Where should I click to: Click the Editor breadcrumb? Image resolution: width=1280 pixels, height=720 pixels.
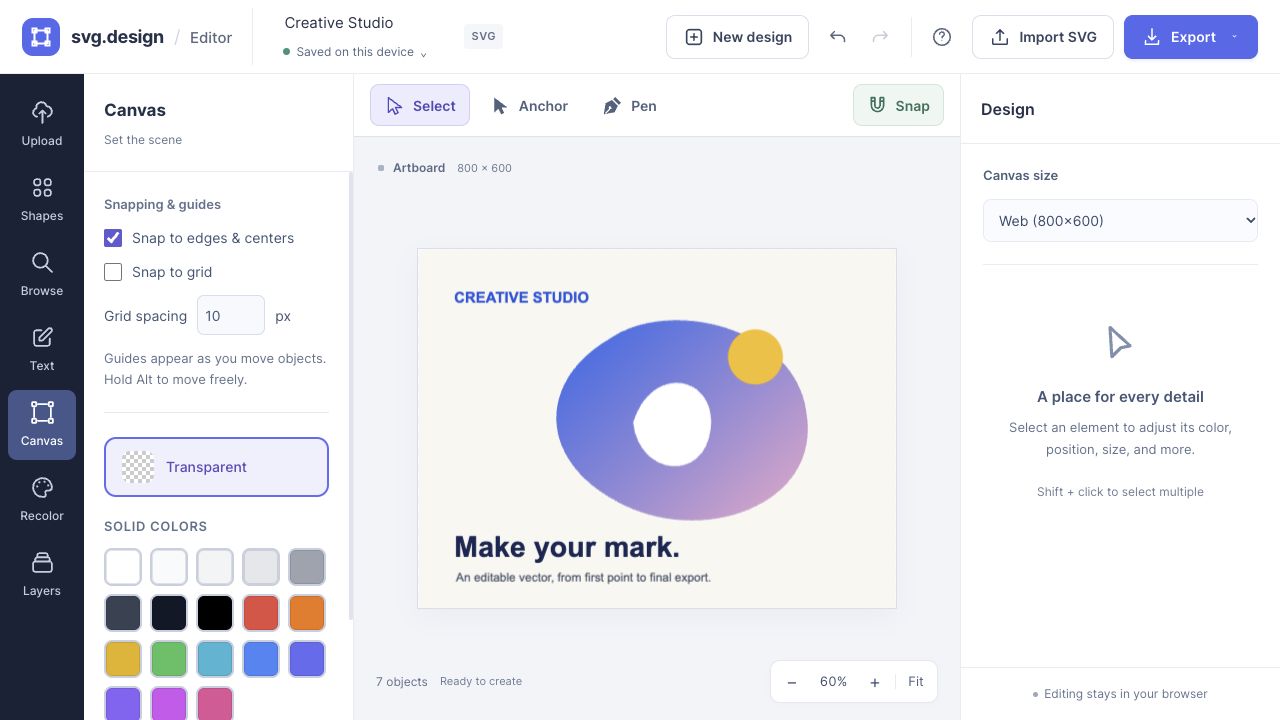tap(211, 37)
